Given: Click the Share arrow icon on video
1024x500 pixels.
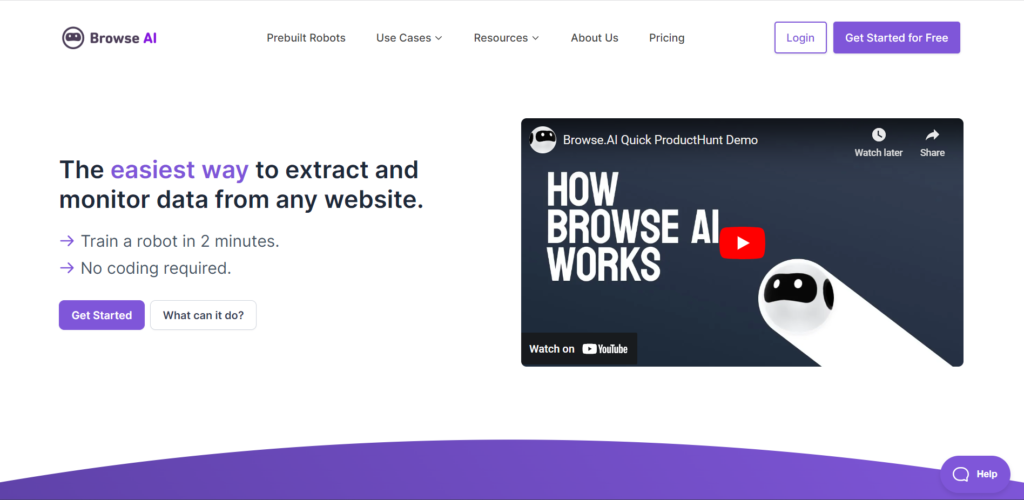Looking at the screenshot, I should tap(932, 135).
